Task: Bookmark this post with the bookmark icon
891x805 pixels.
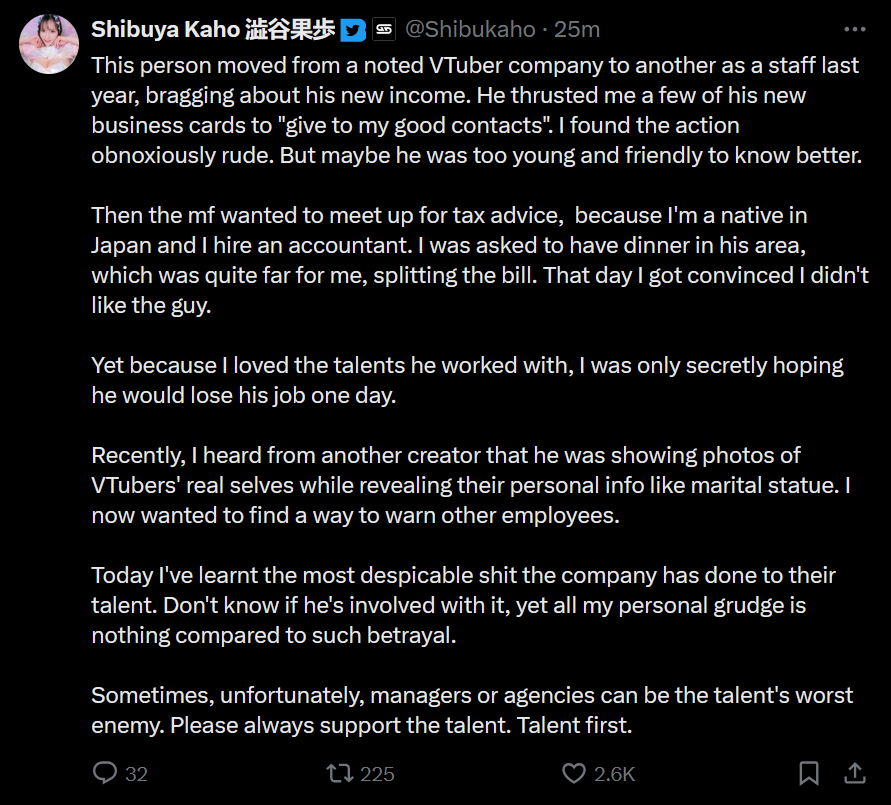Action: [x=809, y=773]
